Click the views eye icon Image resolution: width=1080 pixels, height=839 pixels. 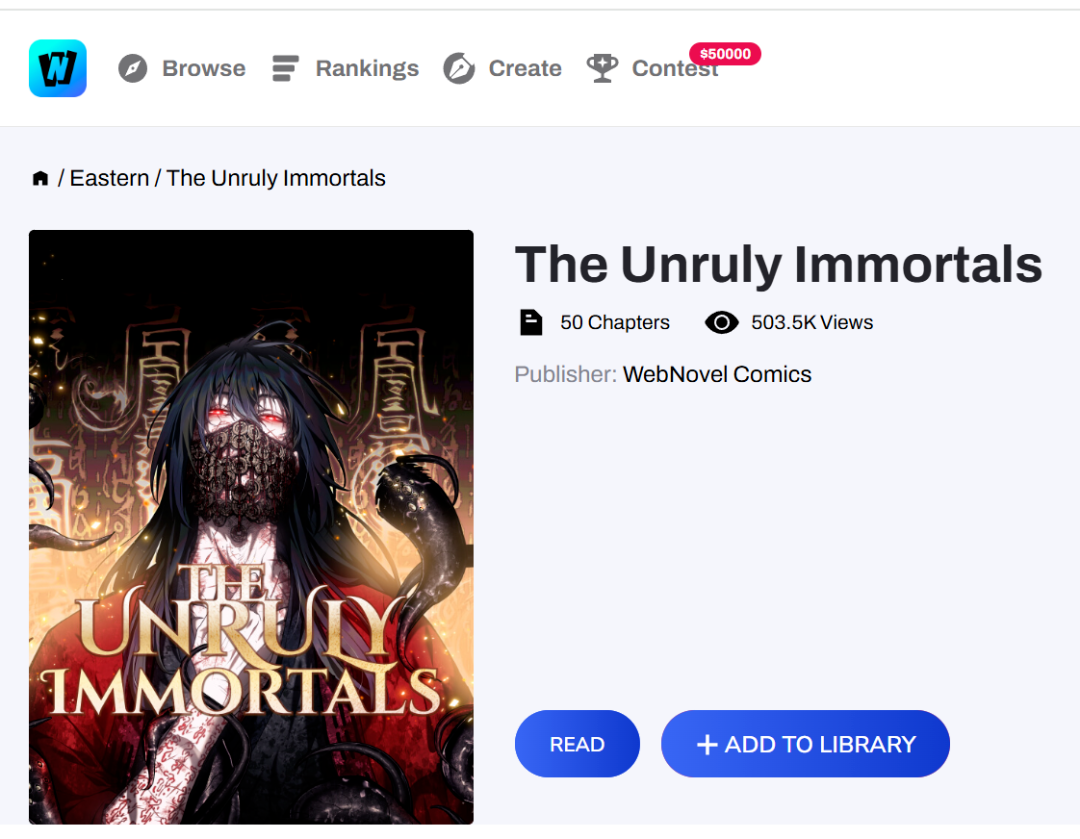(x=721, y=322)
